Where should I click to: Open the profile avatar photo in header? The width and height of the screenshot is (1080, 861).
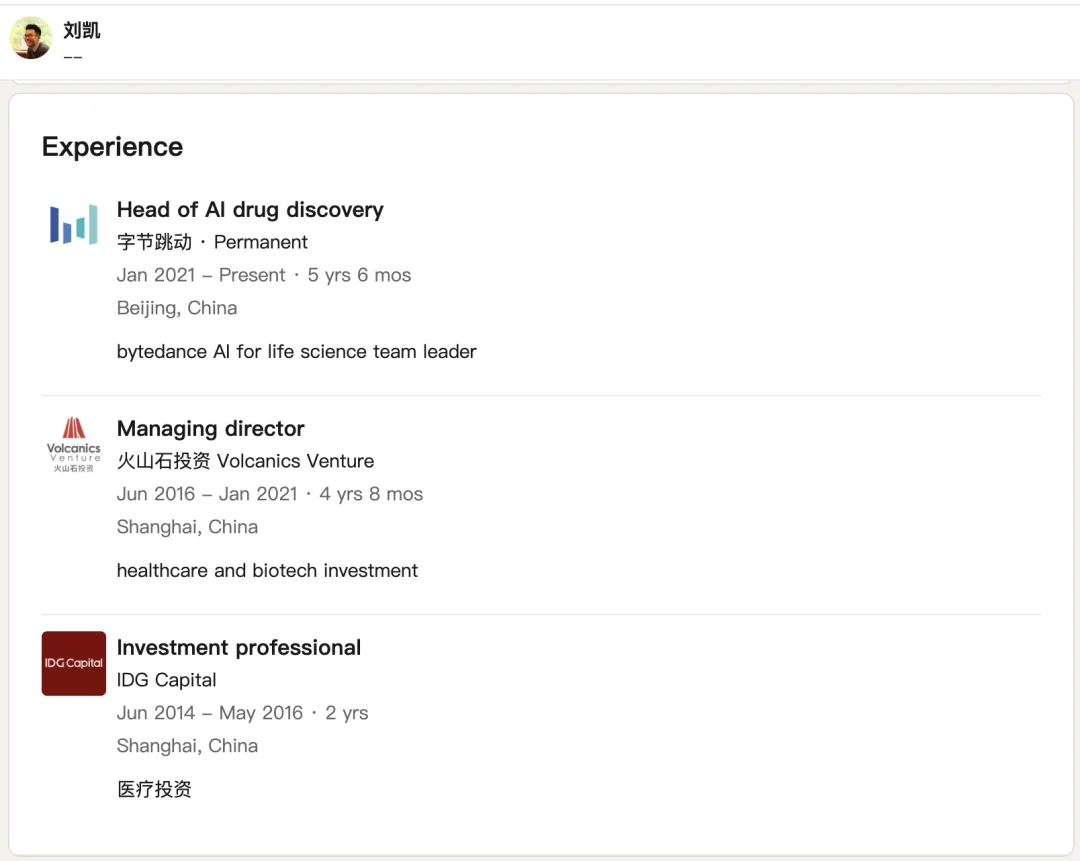(31, 38)
